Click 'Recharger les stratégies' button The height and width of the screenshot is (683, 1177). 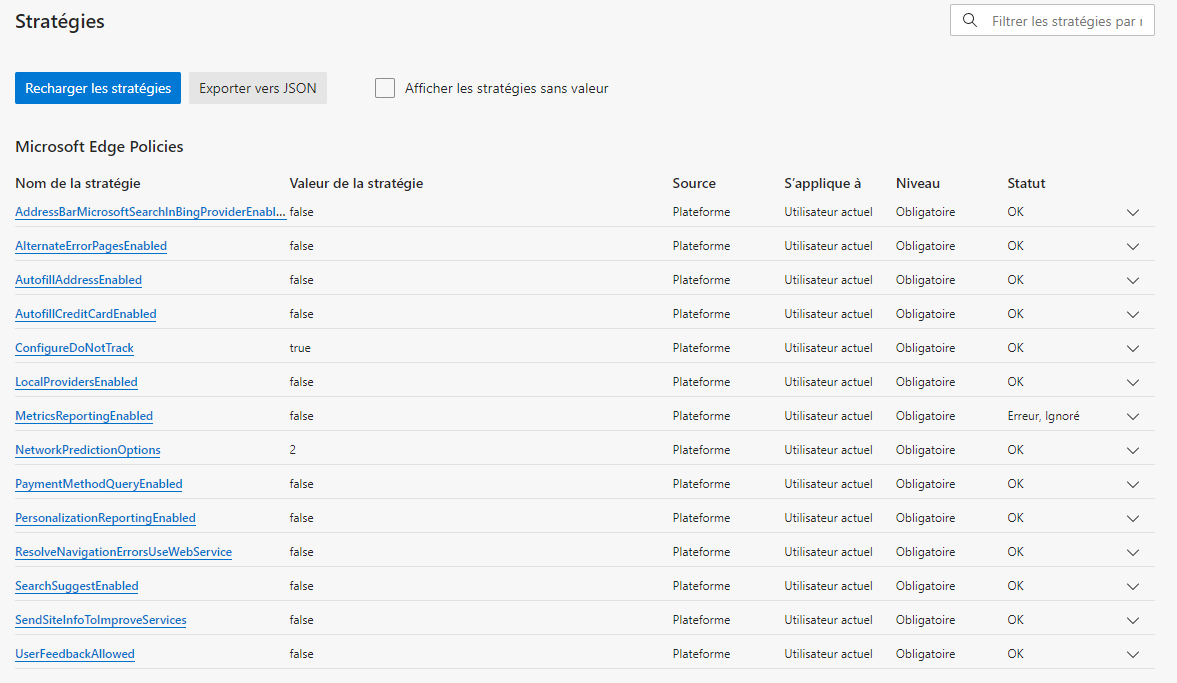[98, 88]
